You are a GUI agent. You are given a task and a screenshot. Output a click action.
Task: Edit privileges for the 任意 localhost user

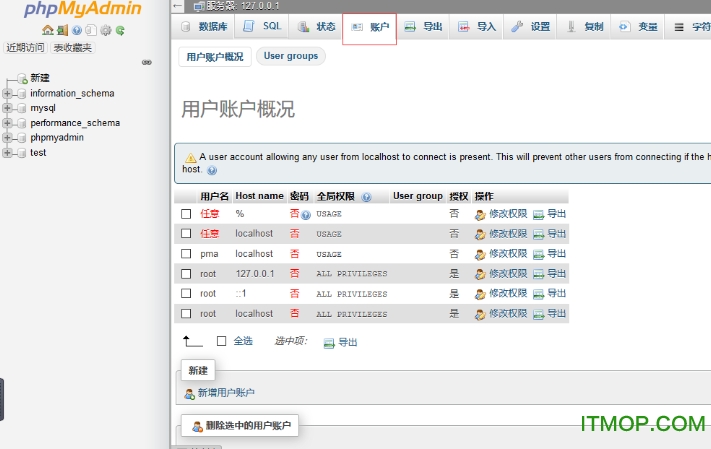501,234
